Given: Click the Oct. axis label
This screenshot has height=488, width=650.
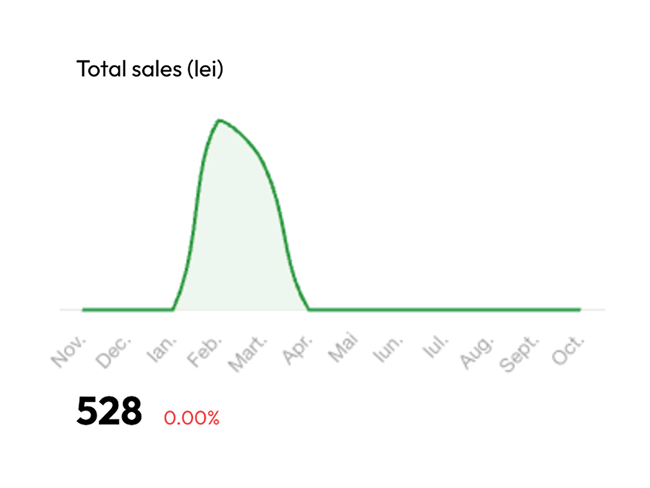Looking at the screenshot, I should click(568, 351).
